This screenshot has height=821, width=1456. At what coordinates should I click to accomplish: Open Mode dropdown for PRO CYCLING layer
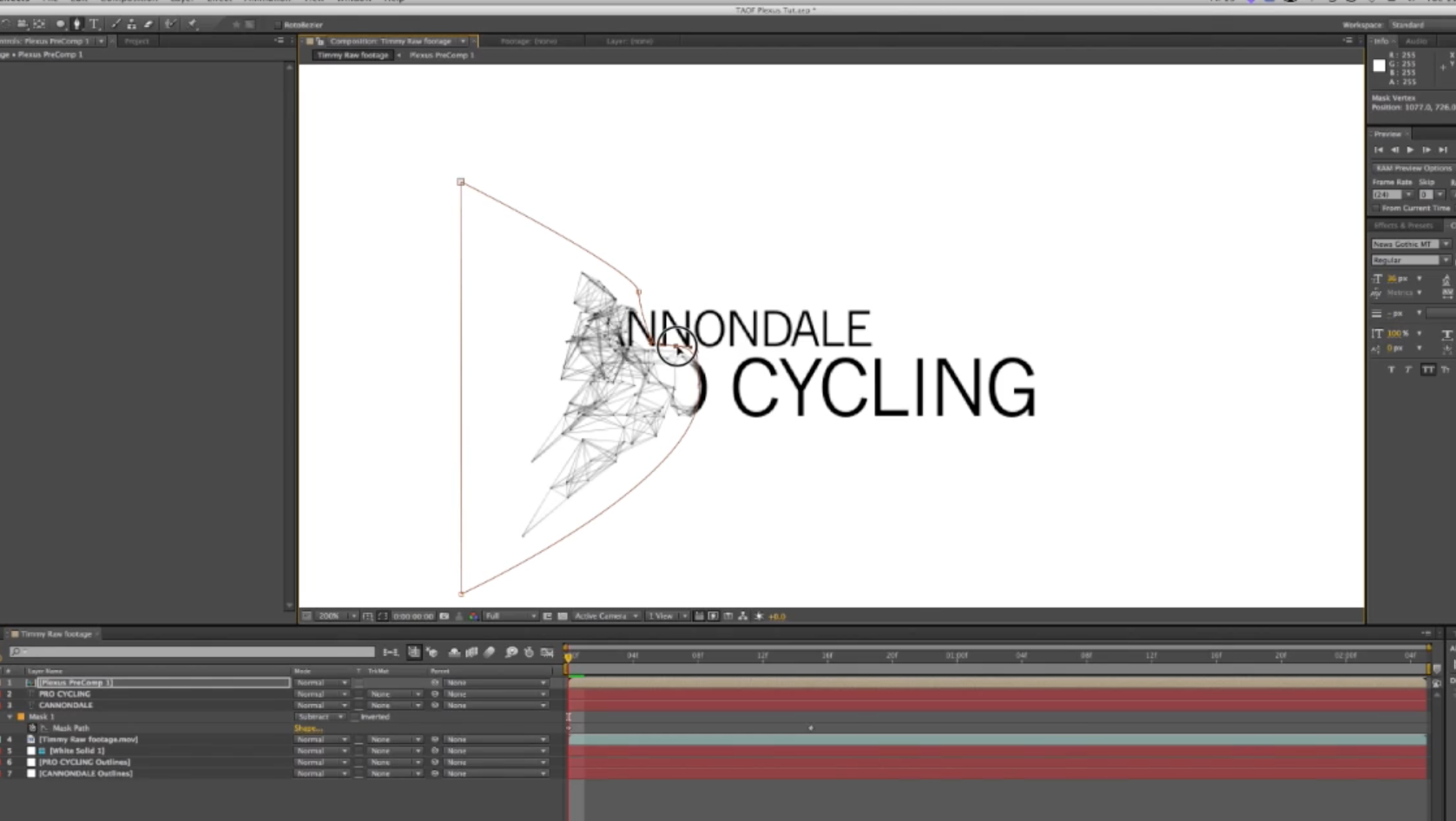[321, 694]
